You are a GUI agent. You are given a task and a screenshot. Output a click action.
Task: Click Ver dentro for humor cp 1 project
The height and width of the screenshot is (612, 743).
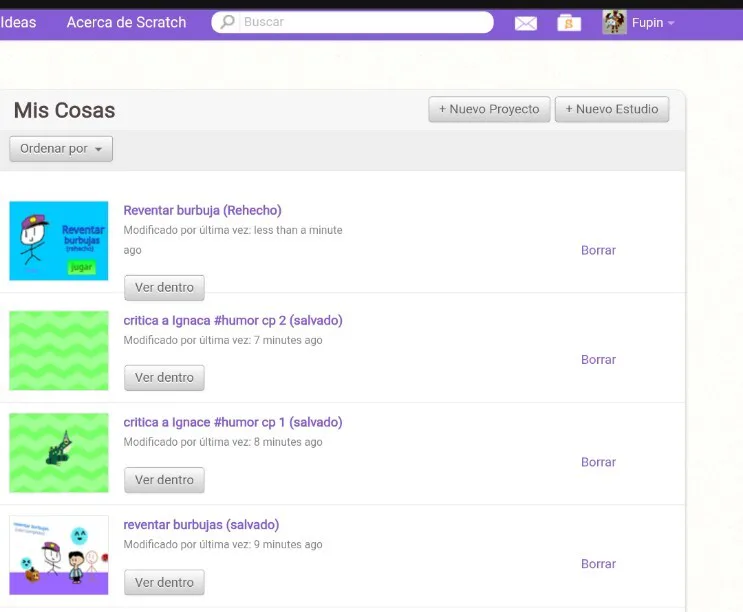click(x=164, y=480)
